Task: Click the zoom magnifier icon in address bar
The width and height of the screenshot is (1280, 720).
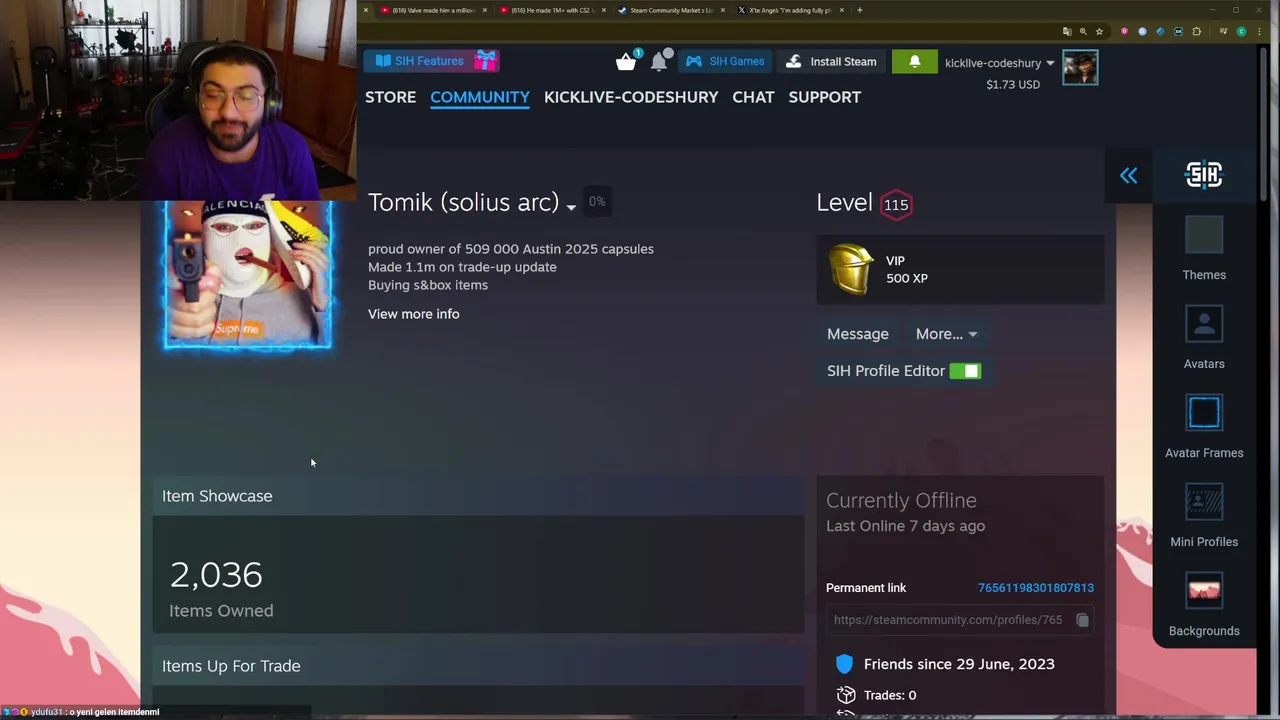Action: 1083,31
